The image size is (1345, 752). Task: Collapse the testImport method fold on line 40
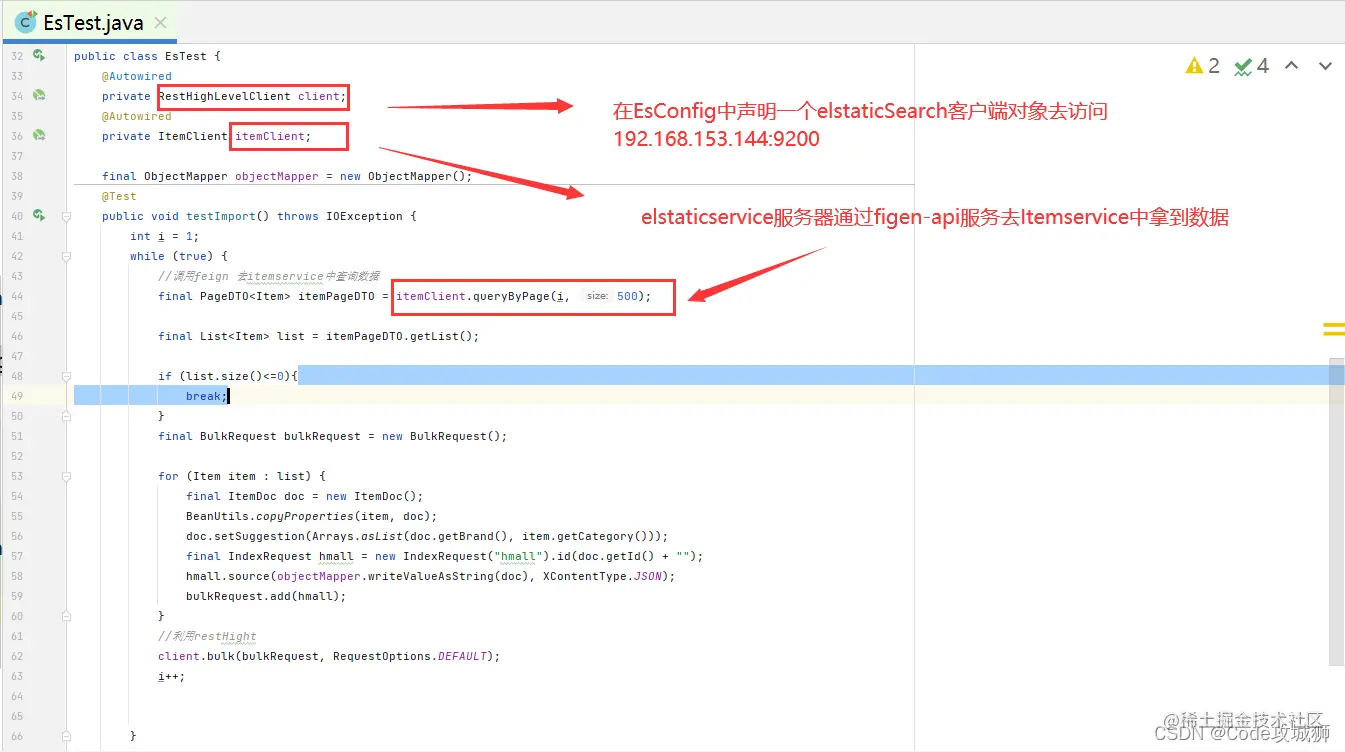[67, 216]
